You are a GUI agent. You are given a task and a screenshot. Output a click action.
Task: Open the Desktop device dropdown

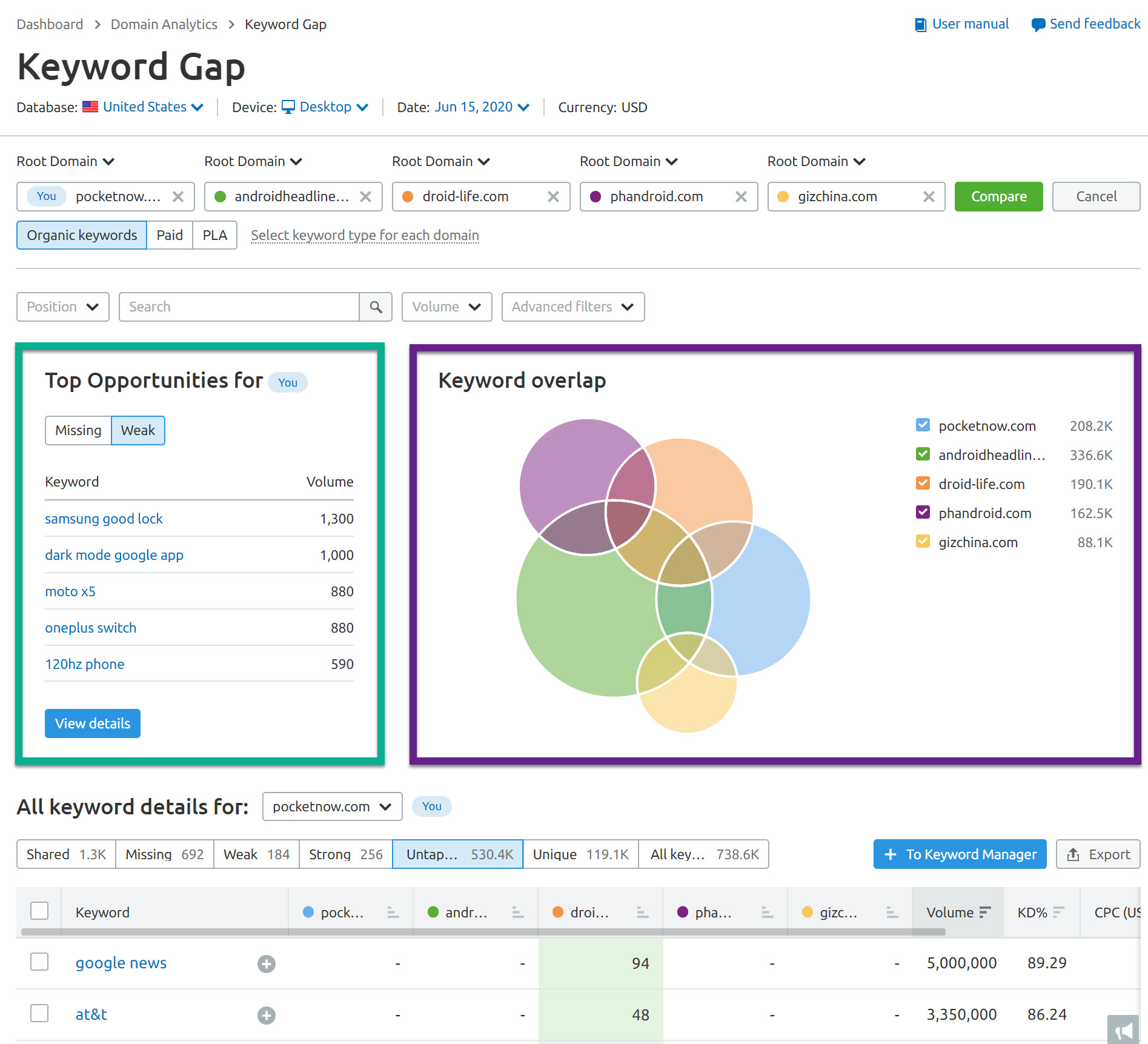[x=334, y=107]
